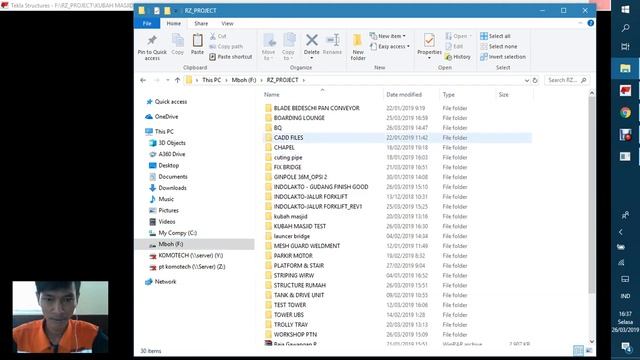Open Chrome from the taskbar

tap(625, 112)
